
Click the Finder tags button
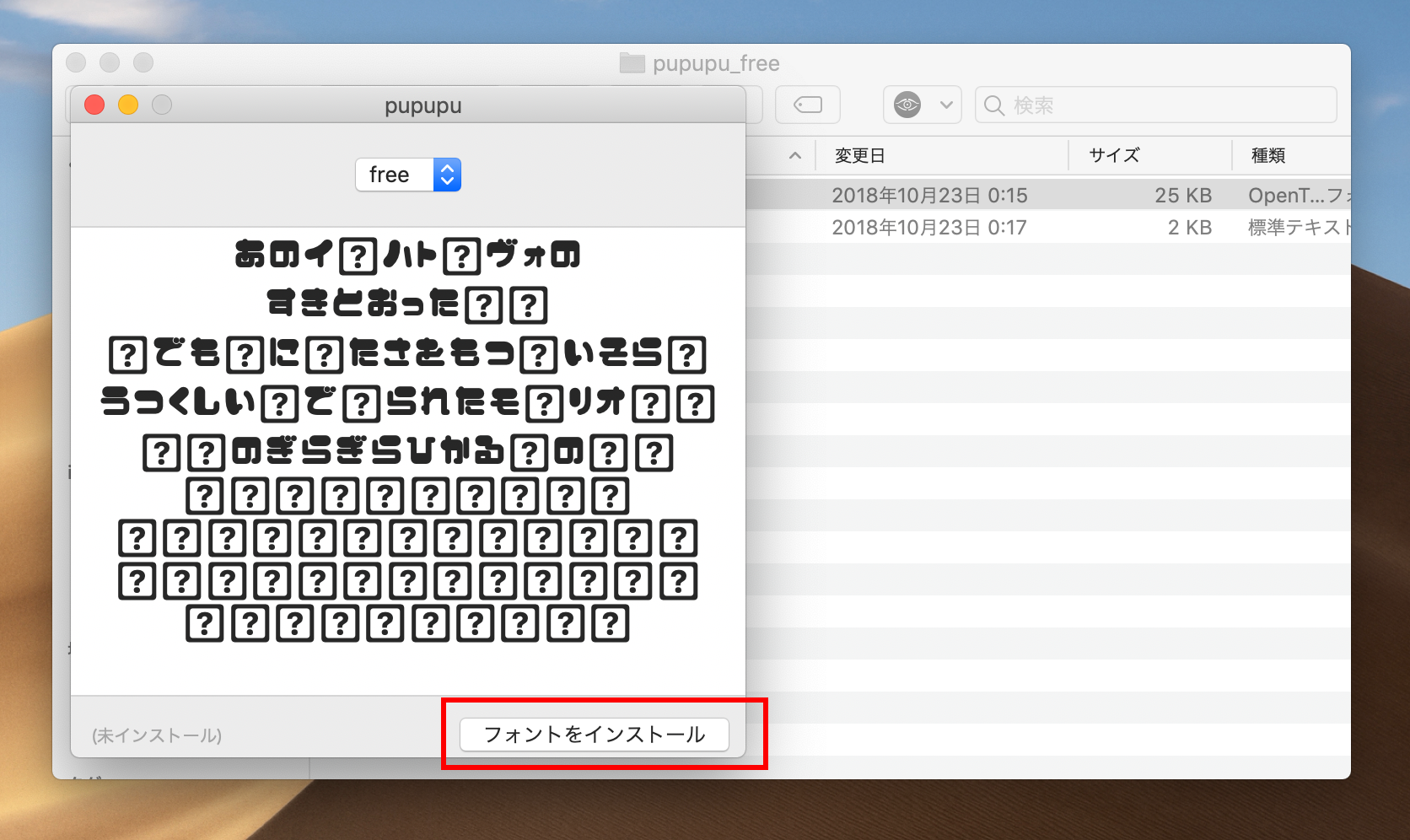click(808, 105)
